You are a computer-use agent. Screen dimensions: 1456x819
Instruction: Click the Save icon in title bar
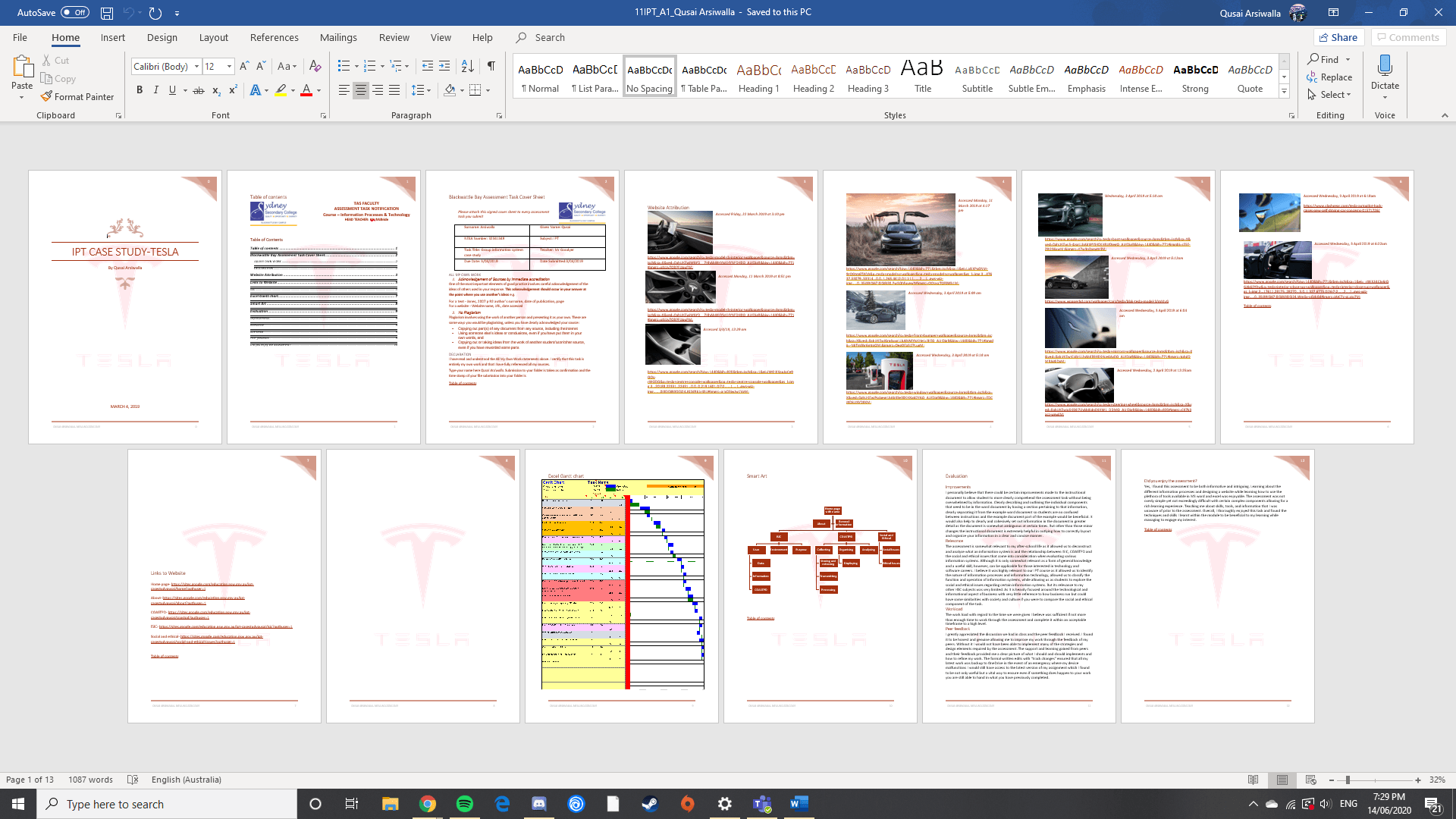(107, 13)
